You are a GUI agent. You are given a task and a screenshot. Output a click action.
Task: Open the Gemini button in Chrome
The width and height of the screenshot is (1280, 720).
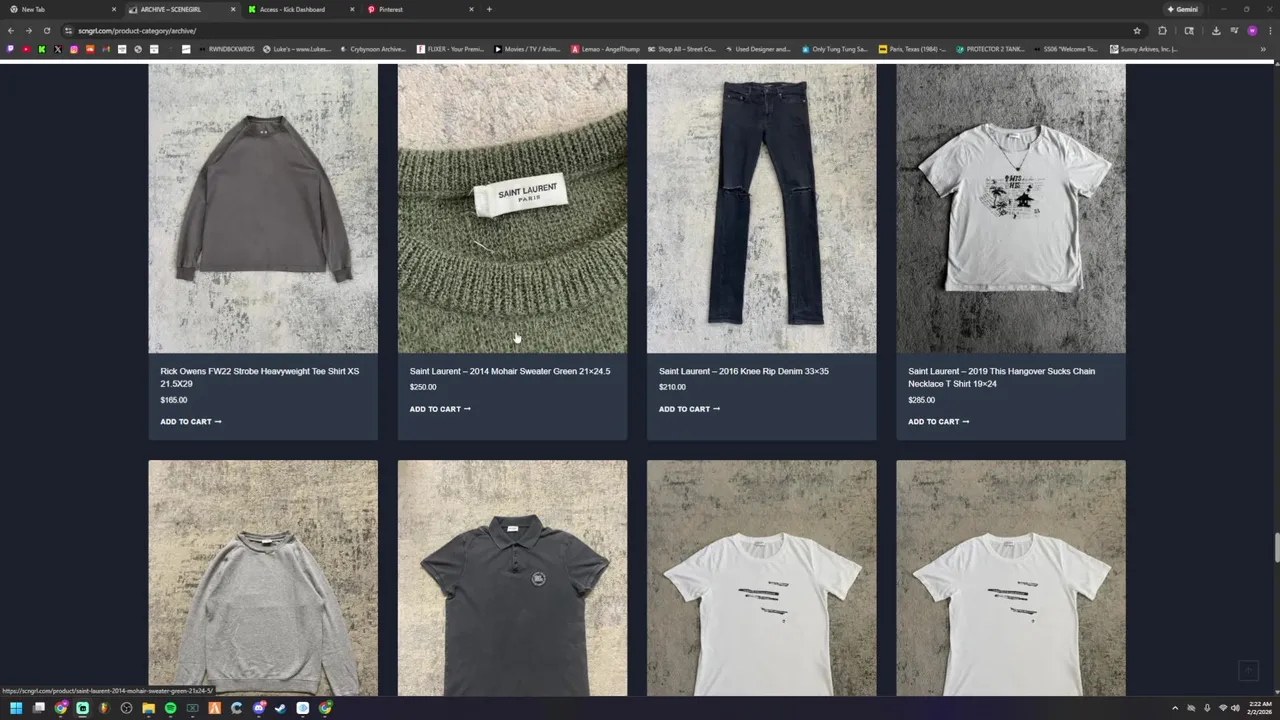click(1182, 9)
